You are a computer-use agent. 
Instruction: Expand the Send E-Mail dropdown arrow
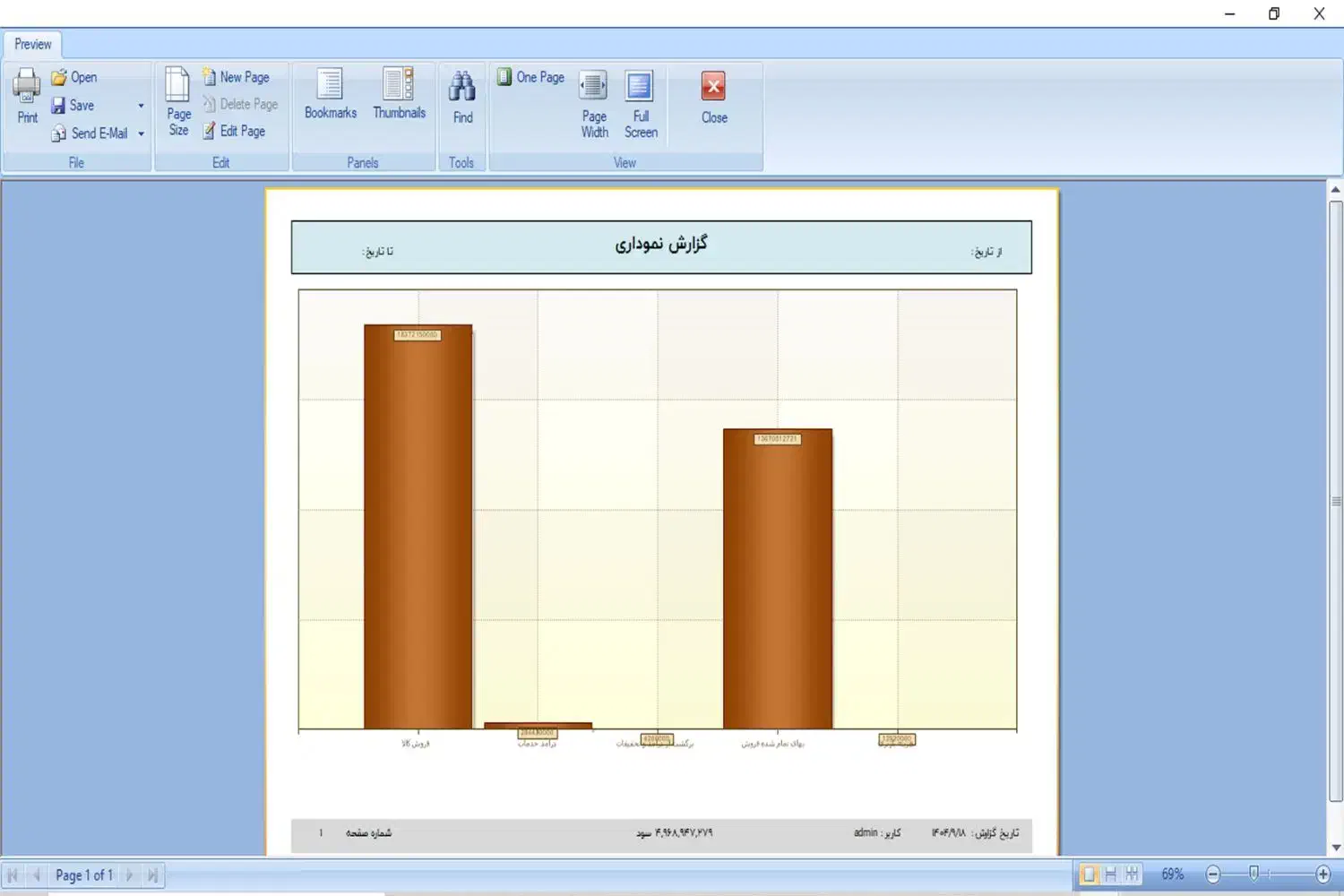point(141,134)
